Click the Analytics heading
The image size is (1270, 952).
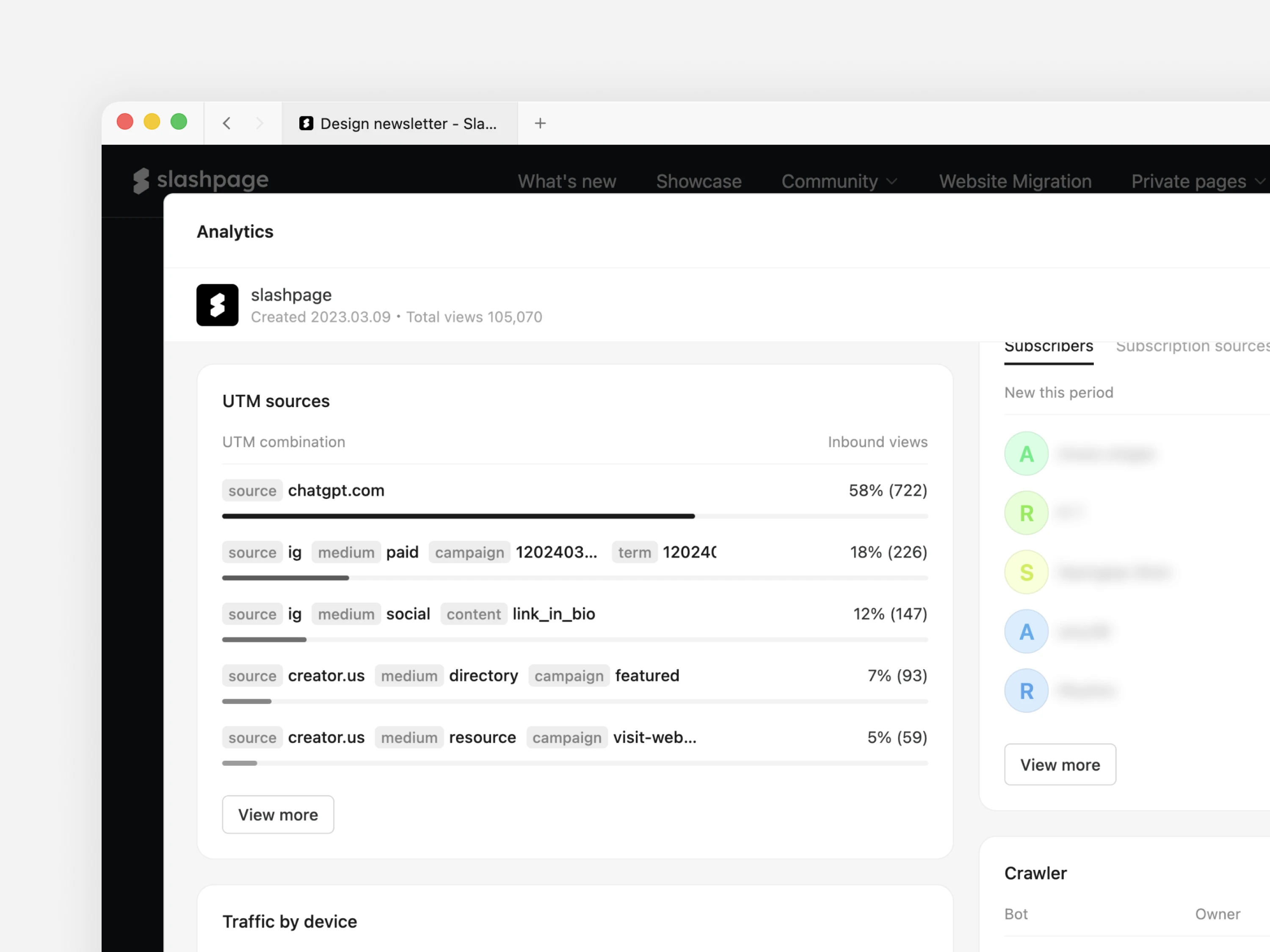(x=235, y=232)
